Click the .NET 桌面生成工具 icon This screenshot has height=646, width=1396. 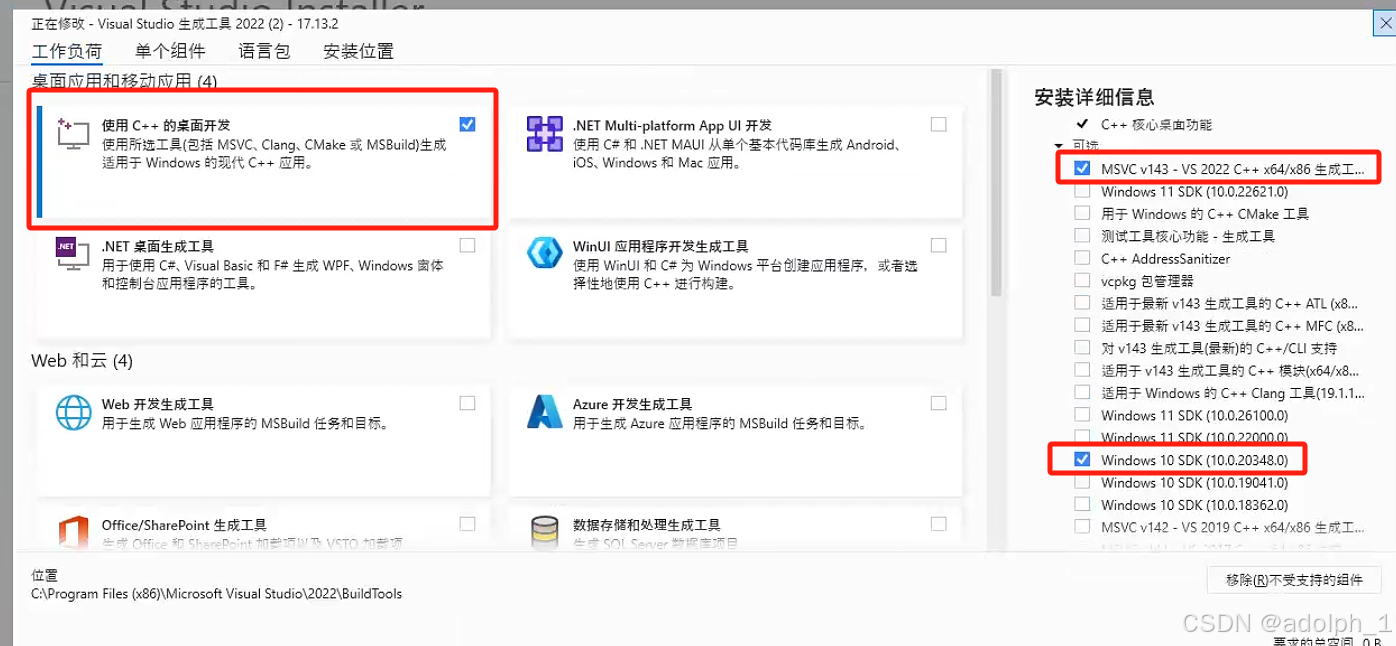(73, 254)
